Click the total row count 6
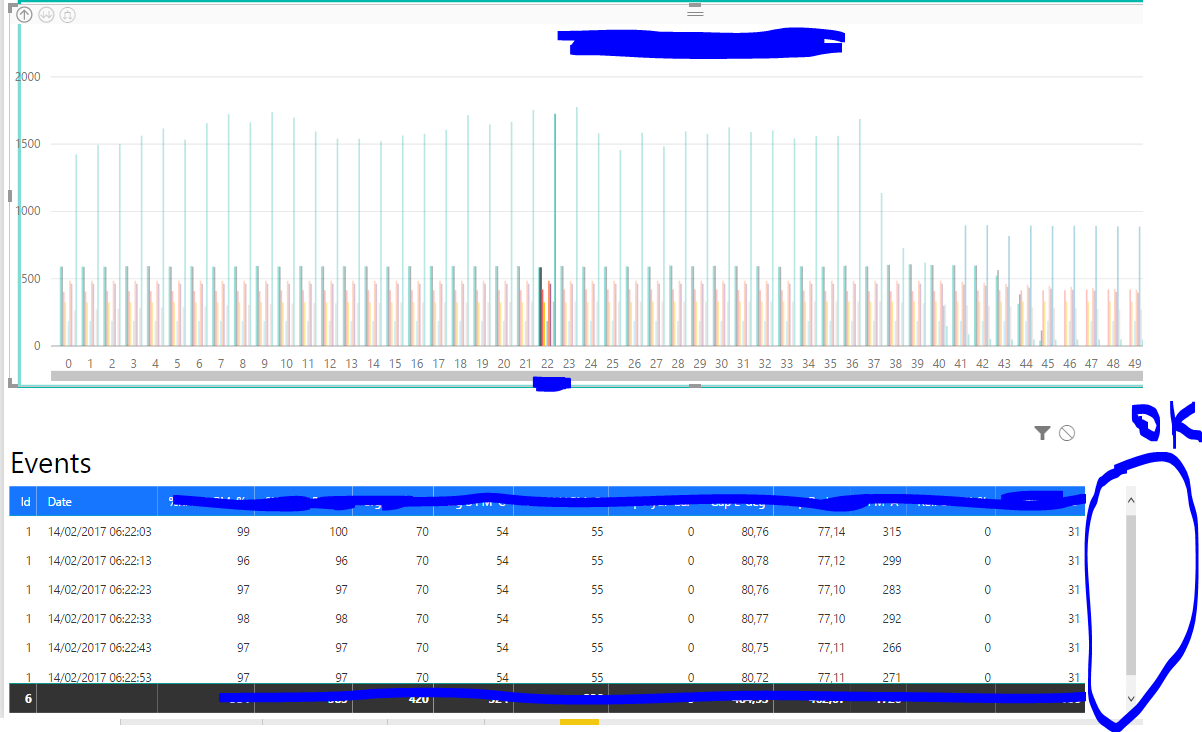Image resolution: width=1202 pixels, height=732 pixels. [x=28, y=699]
